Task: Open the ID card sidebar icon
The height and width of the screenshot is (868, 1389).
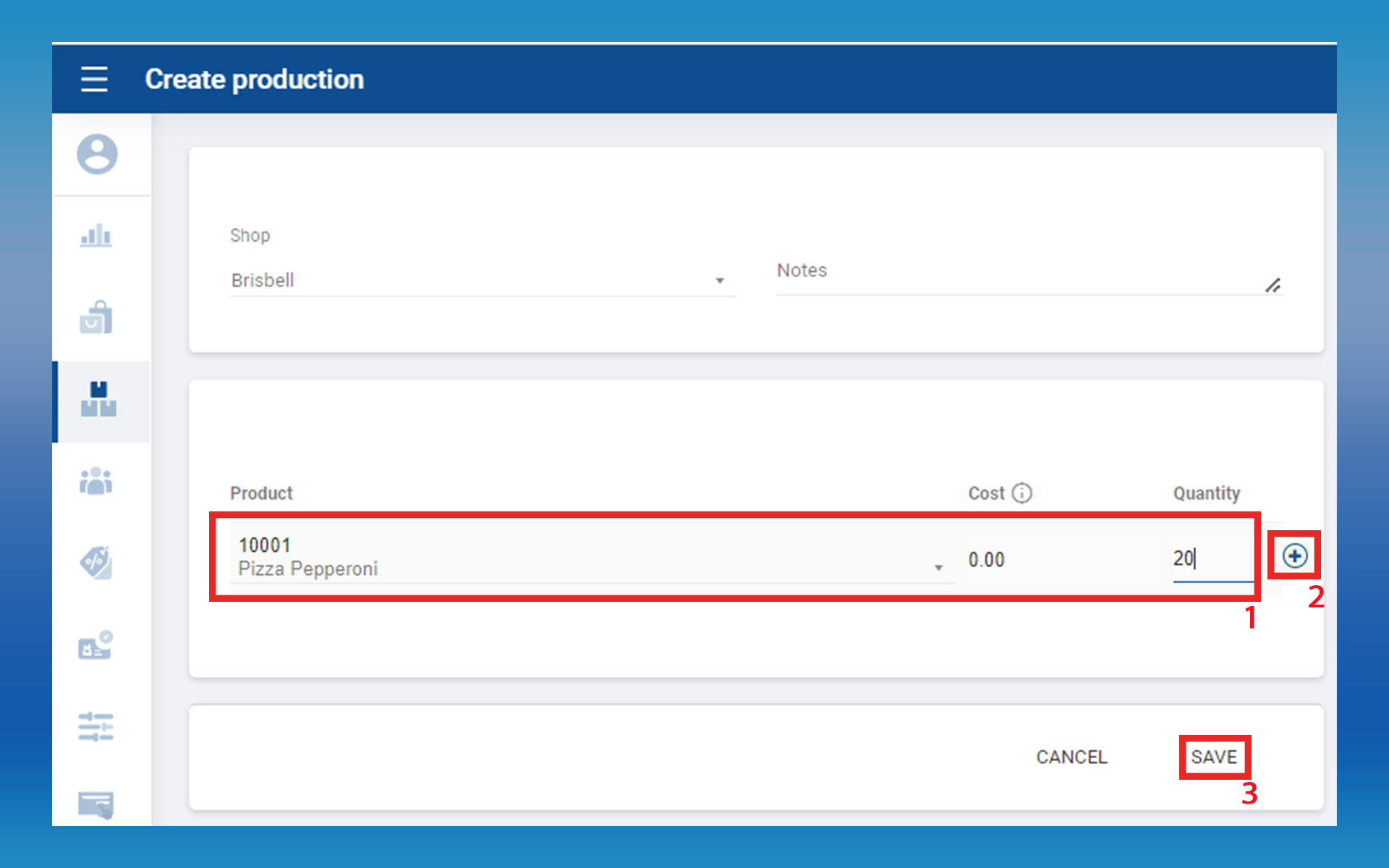Action: tap(95, 644)
